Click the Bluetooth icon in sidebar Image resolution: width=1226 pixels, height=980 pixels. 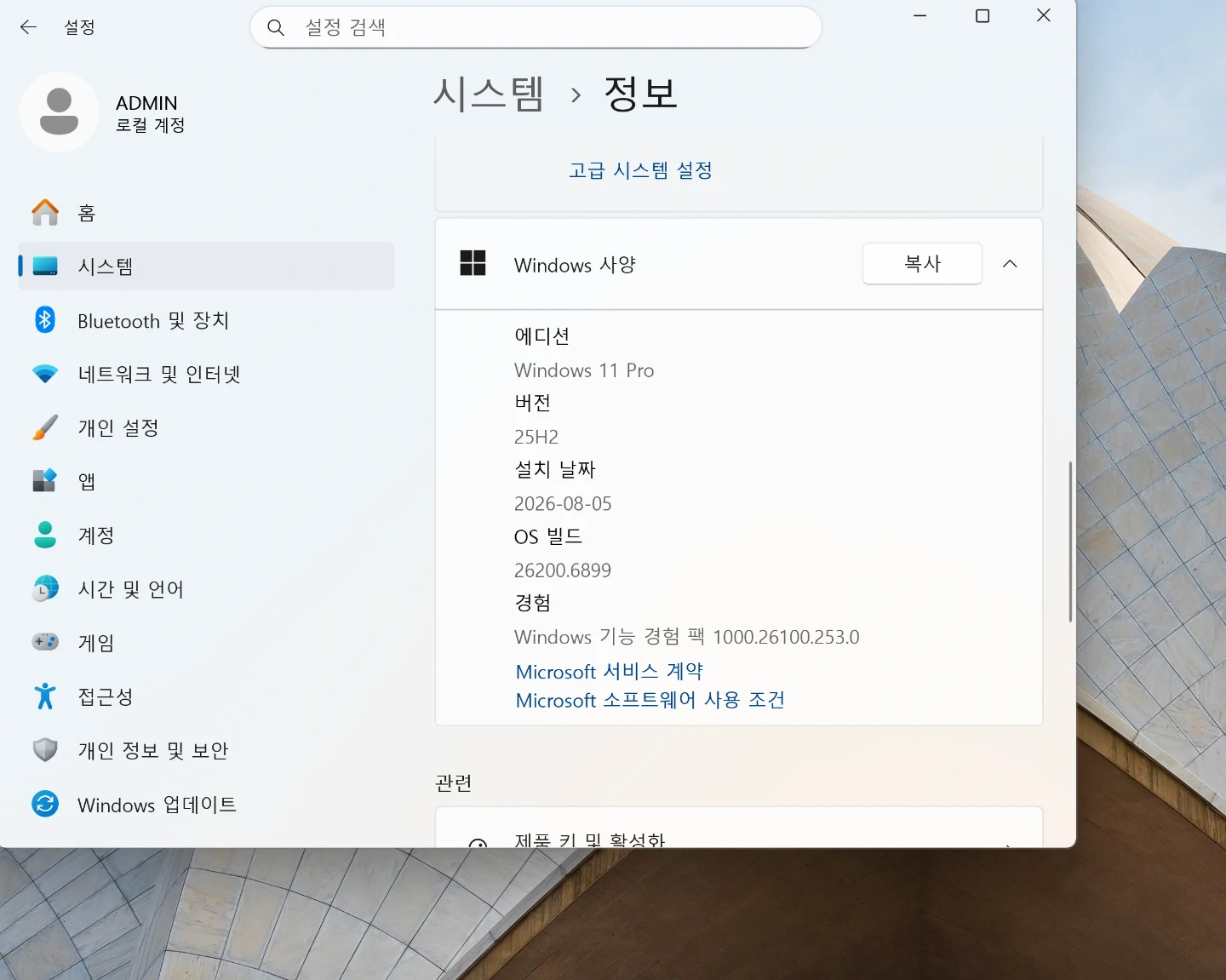[45, 320]
